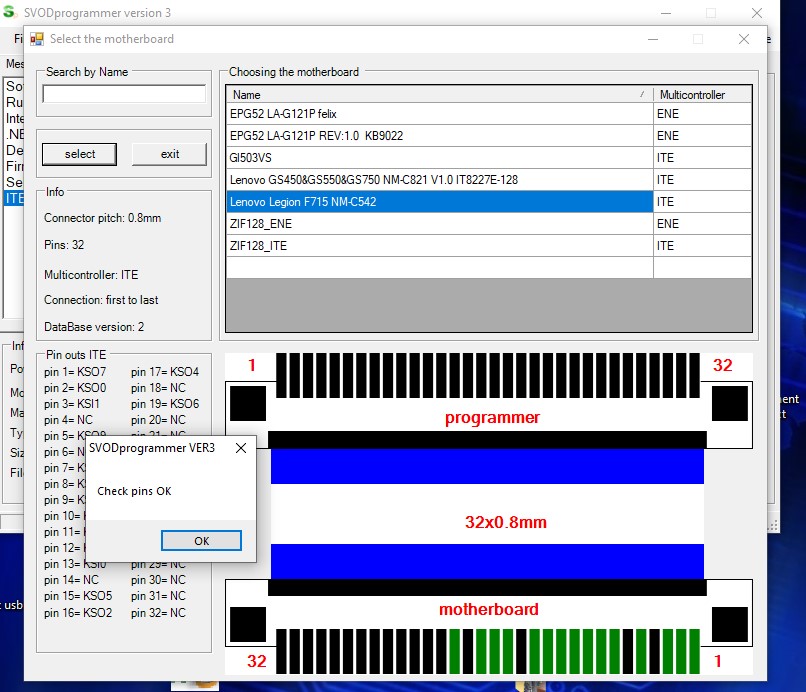Click the Connection: first to last text
This screenshot has width=806, height=692.
[x=101, y=300]
